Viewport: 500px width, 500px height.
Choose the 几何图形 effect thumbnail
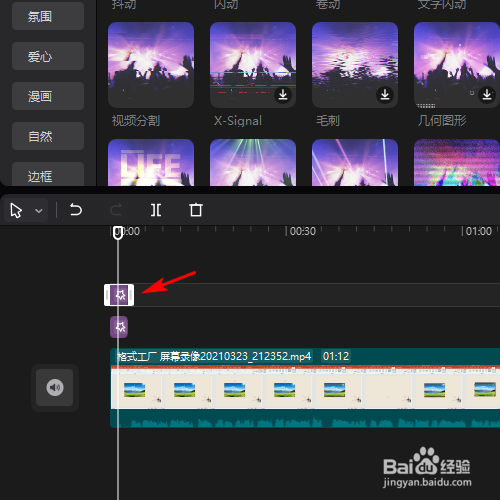click(457, 65)
